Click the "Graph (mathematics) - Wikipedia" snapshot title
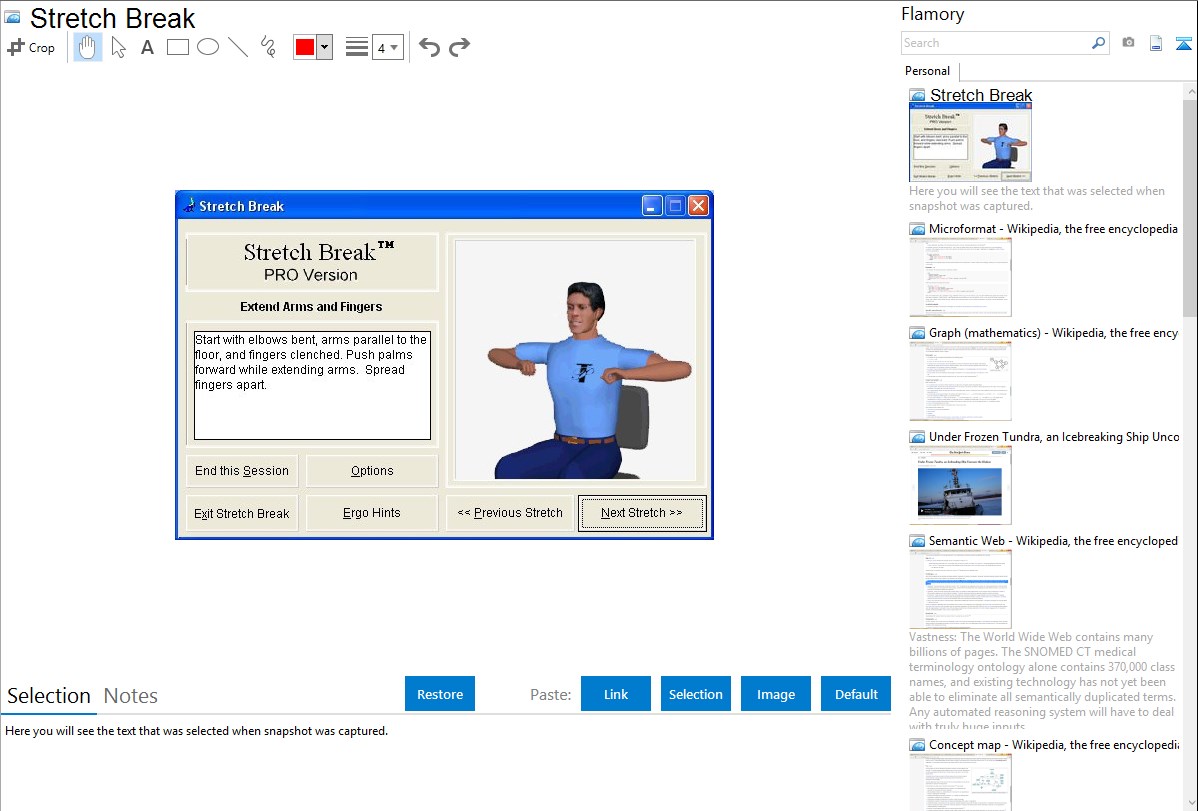This screenshot has height=811, width=1198. (1053, 333)
